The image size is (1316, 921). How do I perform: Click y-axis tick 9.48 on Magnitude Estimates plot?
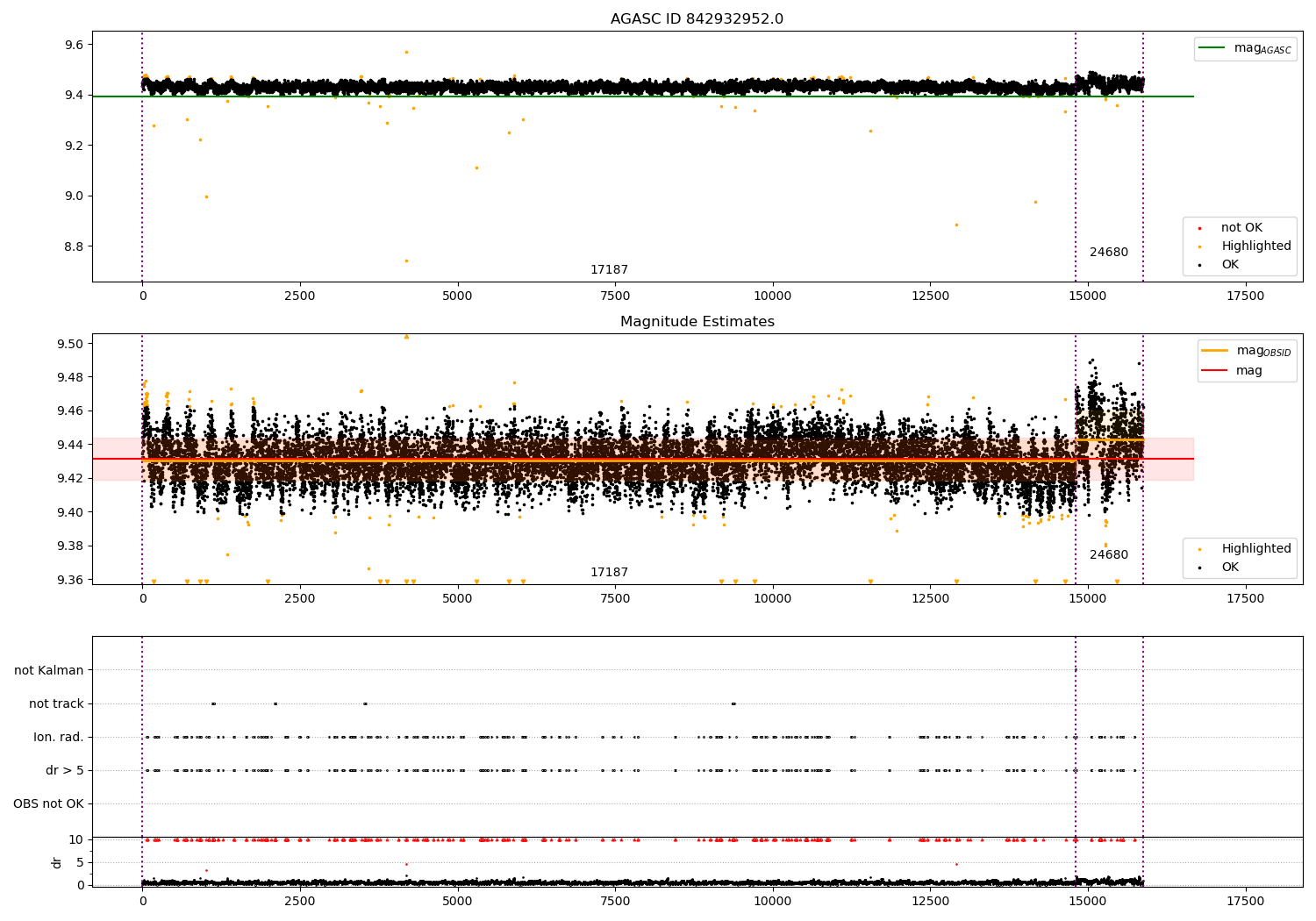pyautogui.click(x=69, y=378)
